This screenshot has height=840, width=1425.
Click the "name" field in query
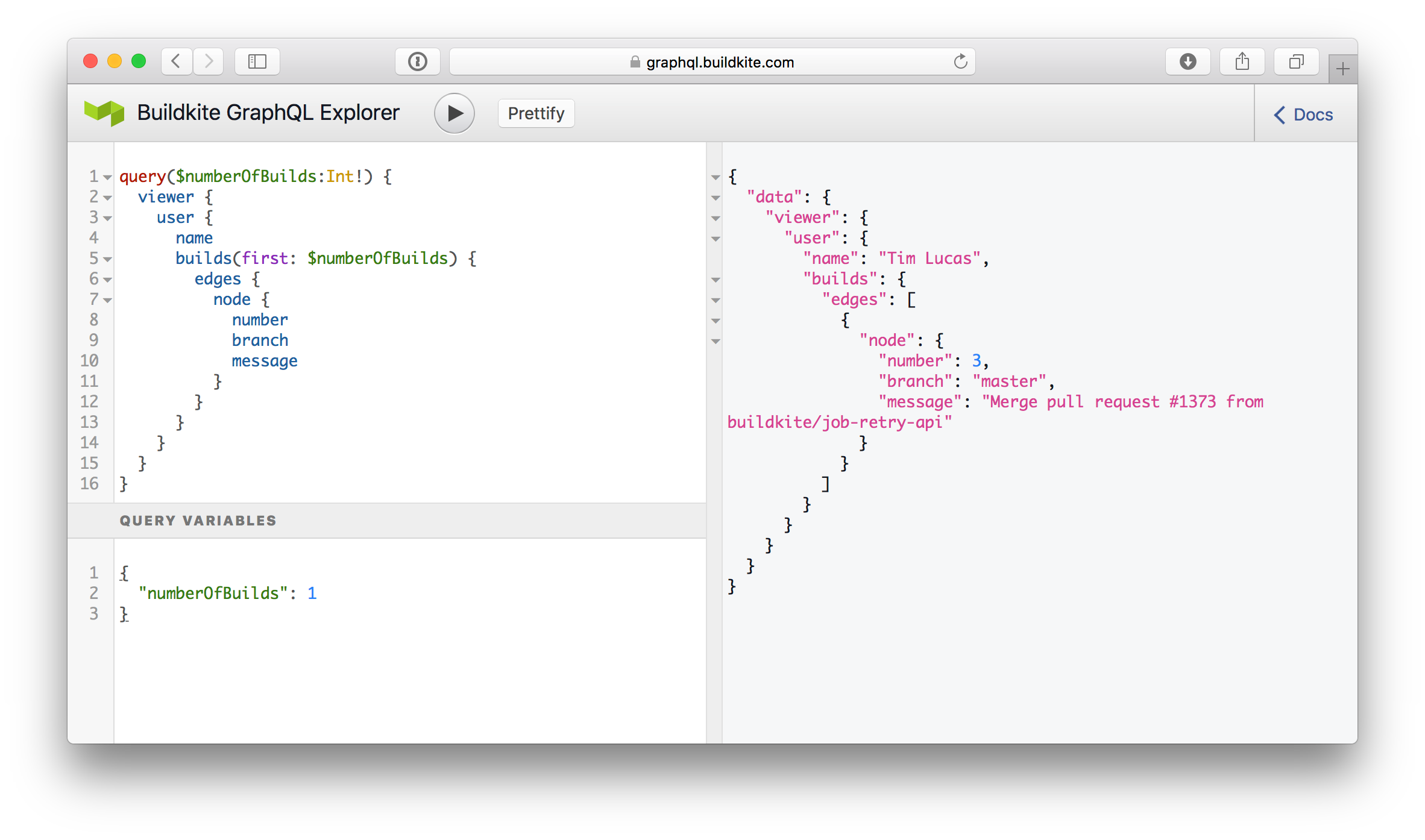pyautogui.click(x=194, y=238)
